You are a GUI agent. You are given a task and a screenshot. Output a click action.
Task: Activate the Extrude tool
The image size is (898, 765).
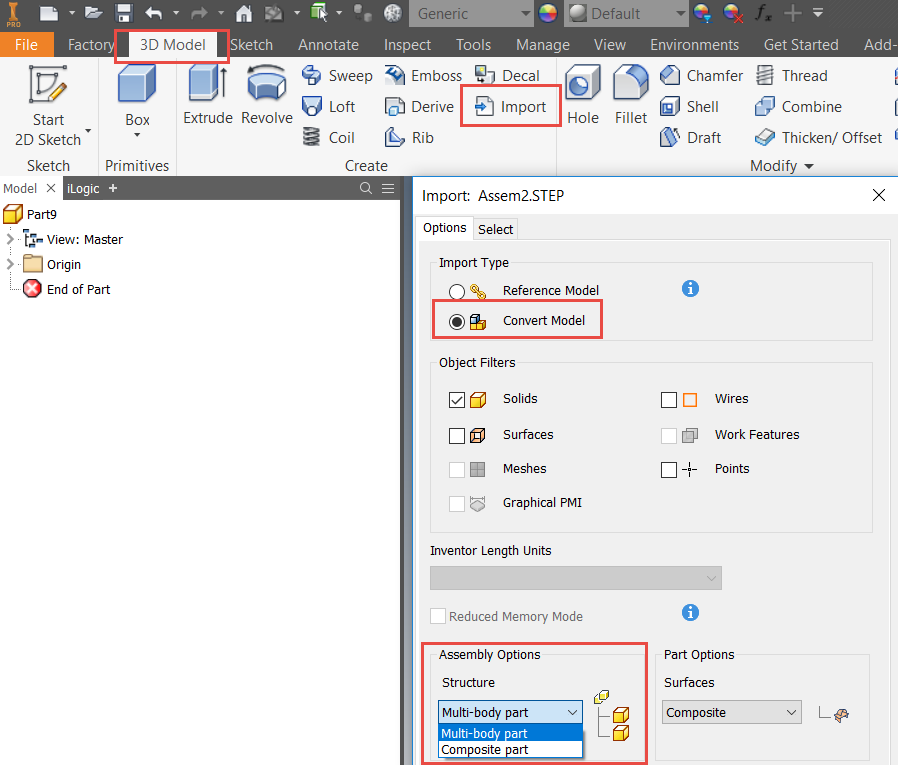pos(207,96)
